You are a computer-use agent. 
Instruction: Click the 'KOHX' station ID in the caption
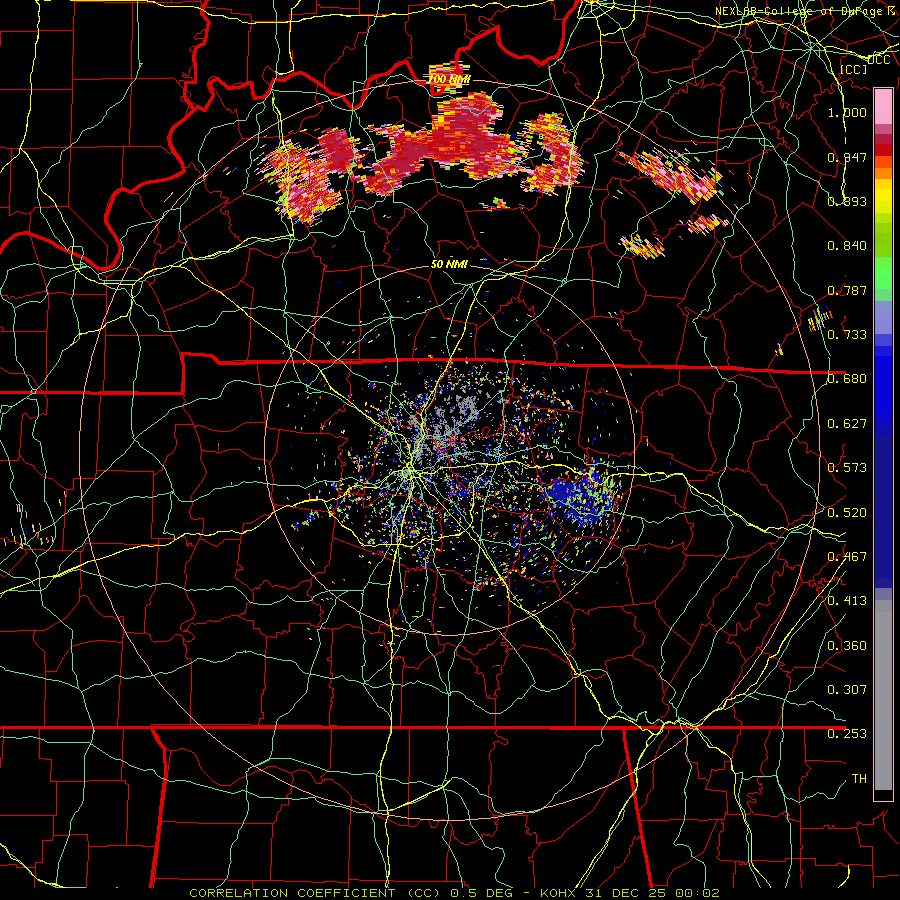click(x=558, y=893)
